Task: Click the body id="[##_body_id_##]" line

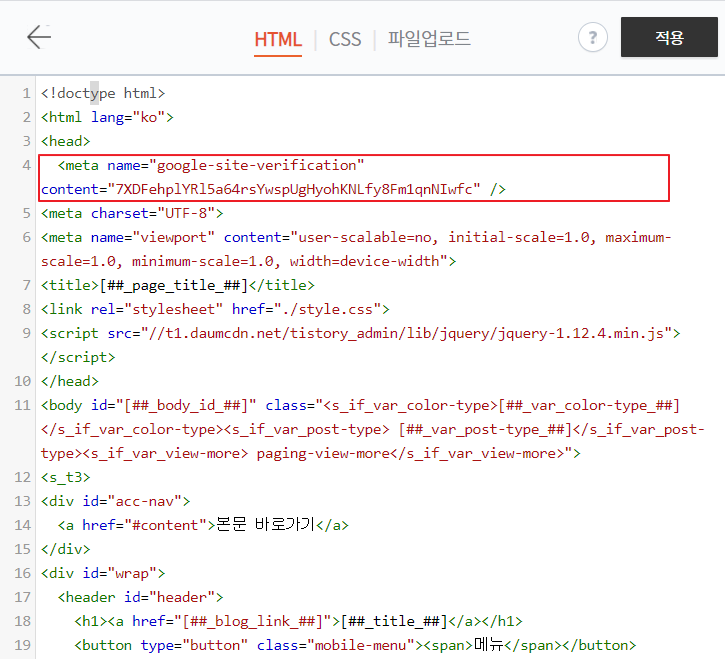Action: (360, 406)
